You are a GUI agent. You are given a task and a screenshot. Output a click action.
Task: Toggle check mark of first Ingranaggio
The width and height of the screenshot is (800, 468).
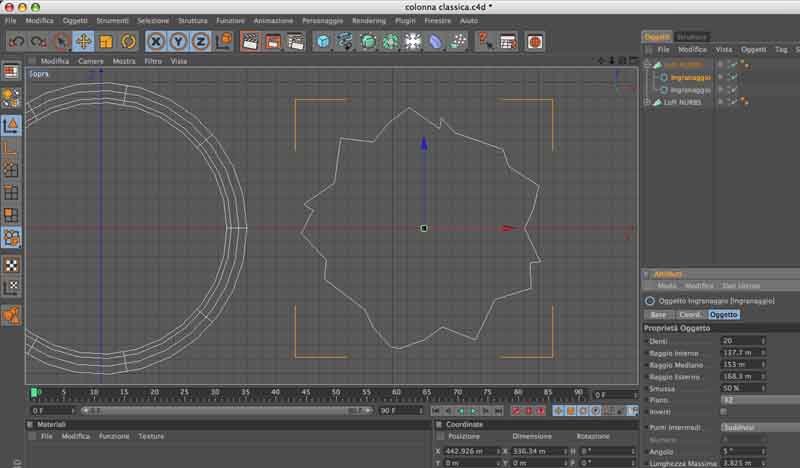(x=733, y=78)
